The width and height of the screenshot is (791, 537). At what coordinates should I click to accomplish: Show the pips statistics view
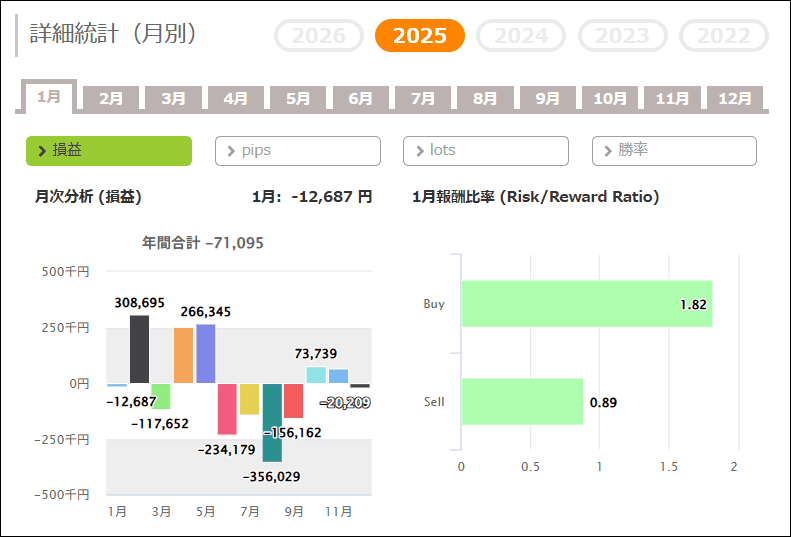pos(297,151)
